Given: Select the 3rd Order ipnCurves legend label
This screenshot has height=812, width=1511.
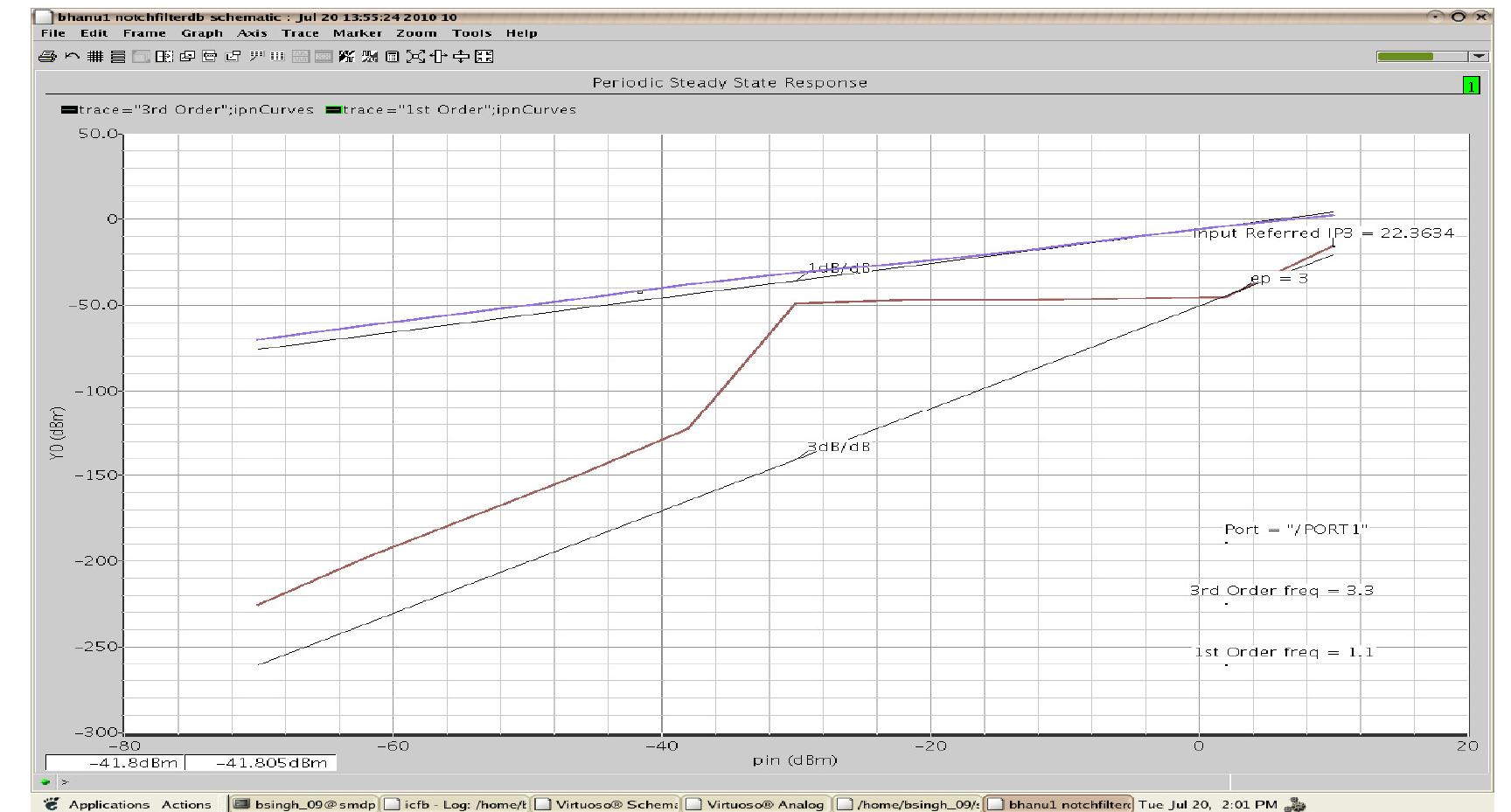Looking at the screenshot, I should tap(196, 110).
